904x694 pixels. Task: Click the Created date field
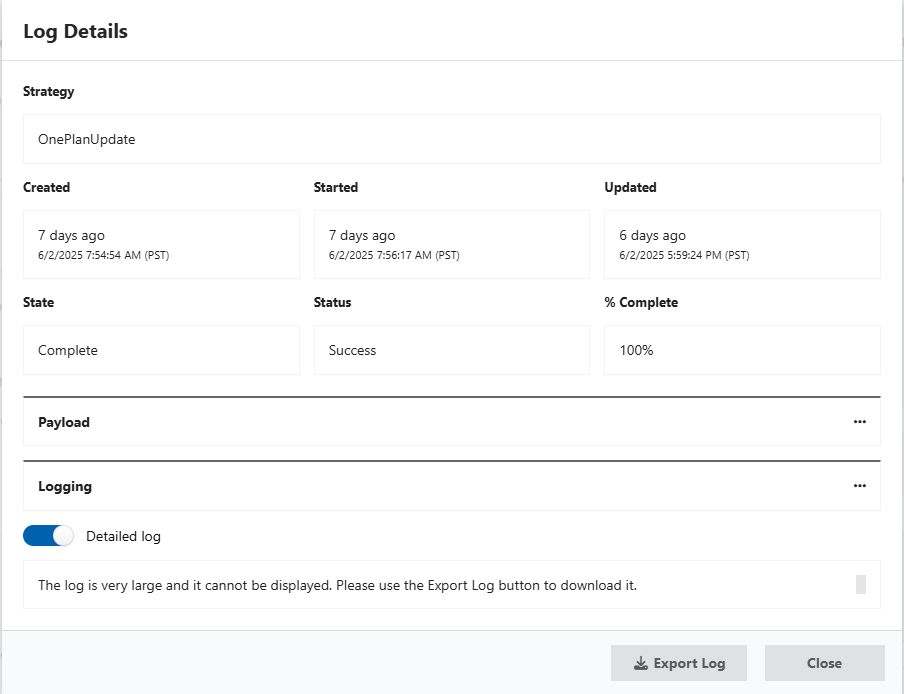[161, 244]
